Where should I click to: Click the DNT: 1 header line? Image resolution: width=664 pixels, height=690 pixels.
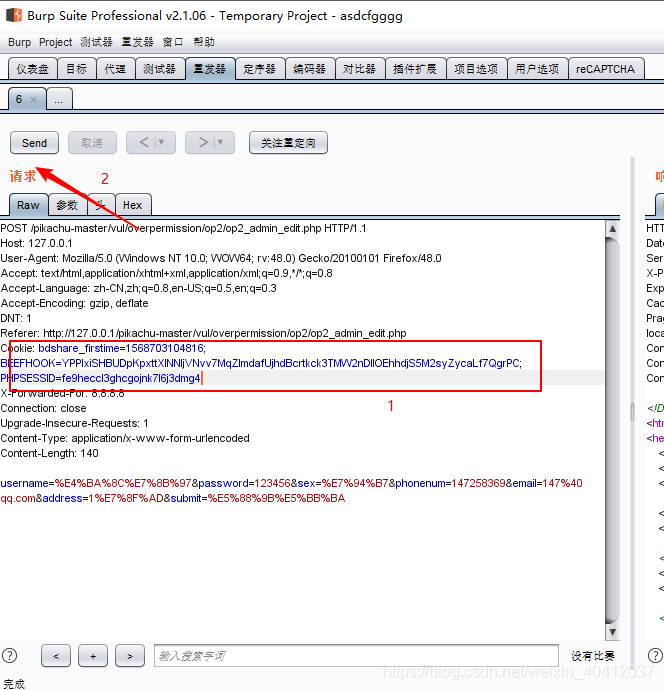click(x=16, y=318)
